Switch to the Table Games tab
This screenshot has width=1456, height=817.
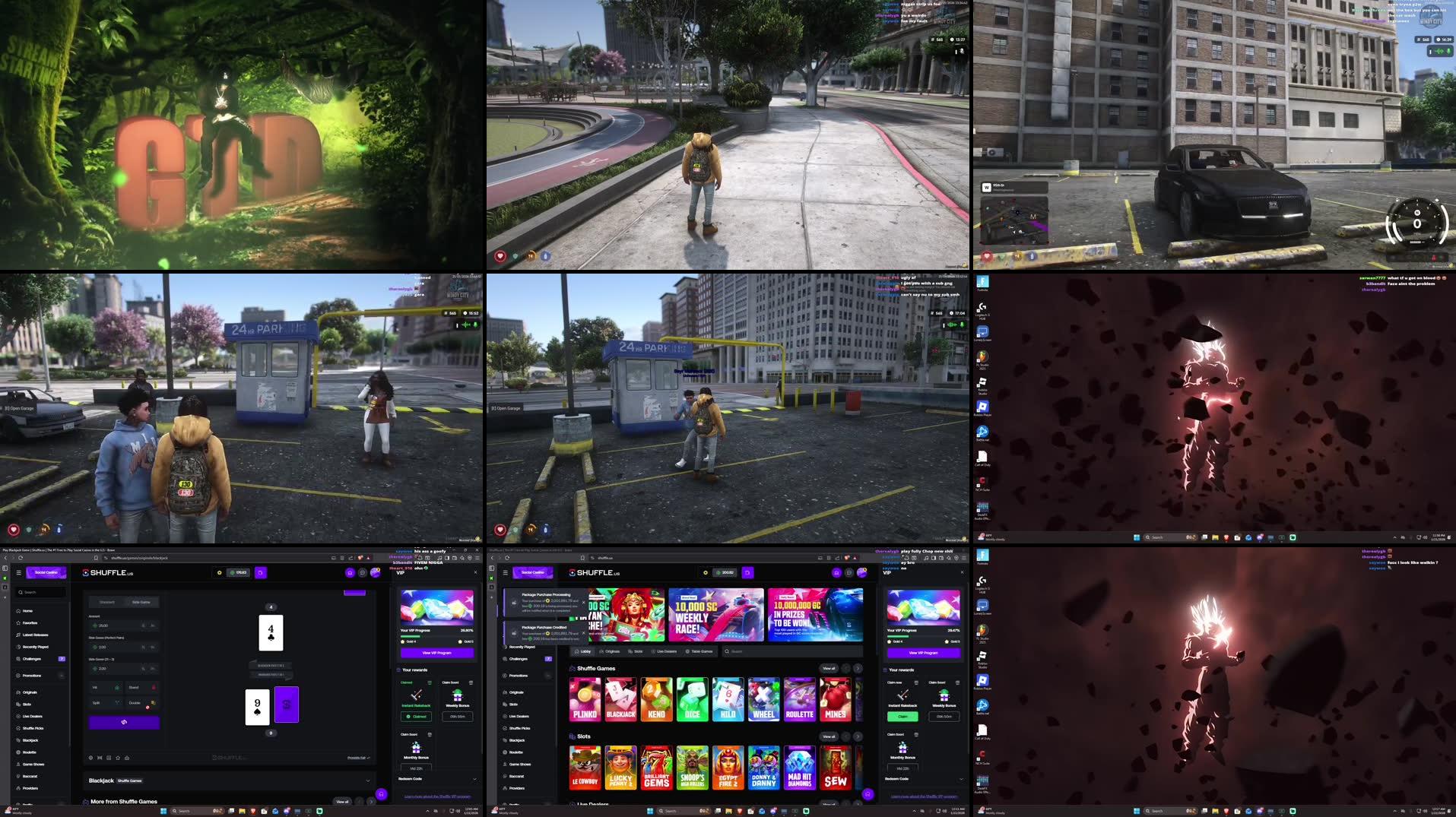(699, 651)
